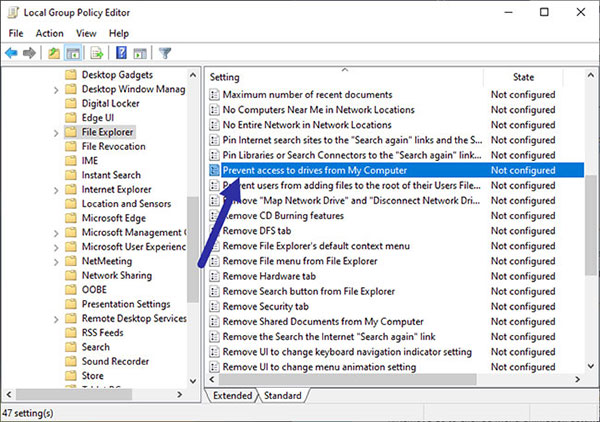Select the Location and Sensors folder
This screenshot has width=600, height=422.
point(126,204)
